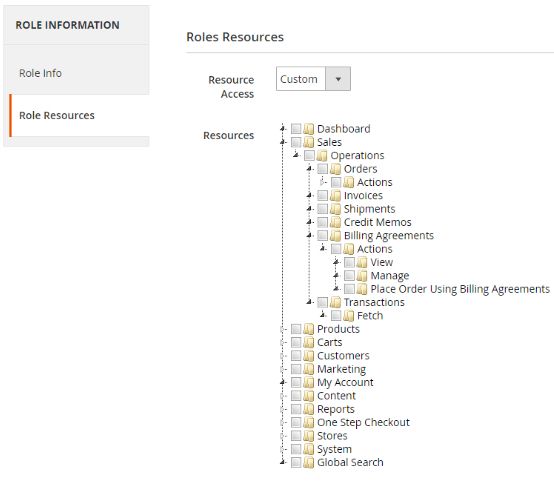The width and height of the screenshot is (554, 482).
Task: Click the Products folder icon
Action: (x=308, y=329)
